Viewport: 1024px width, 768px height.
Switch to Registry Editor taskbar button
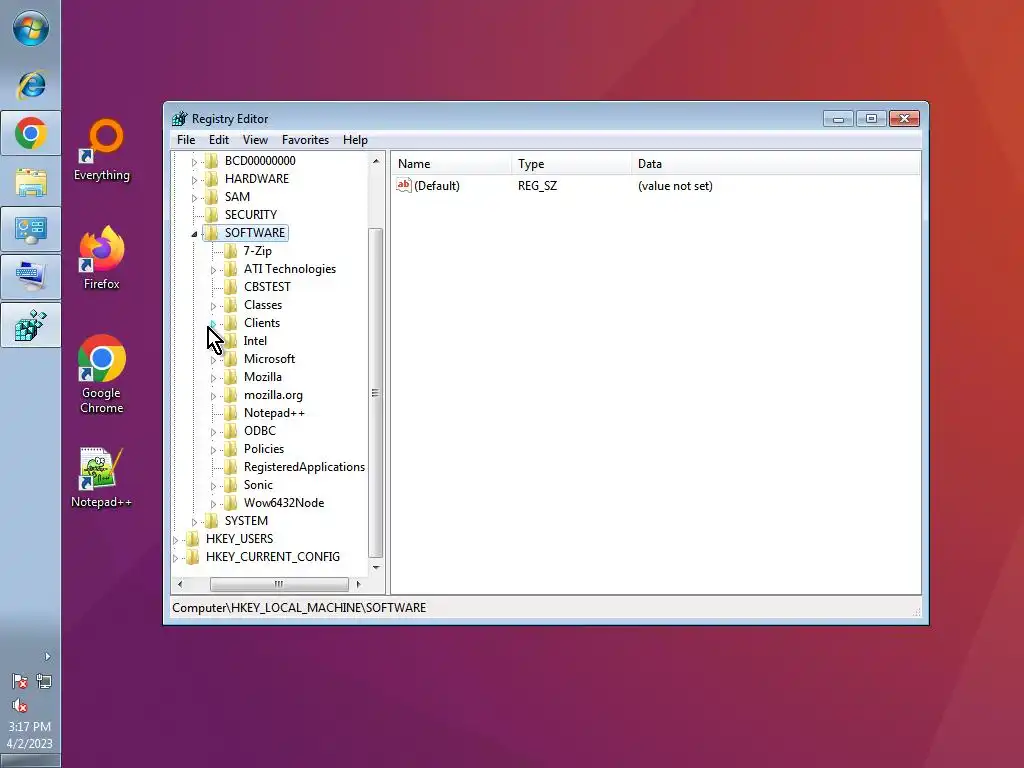(31, 325)
